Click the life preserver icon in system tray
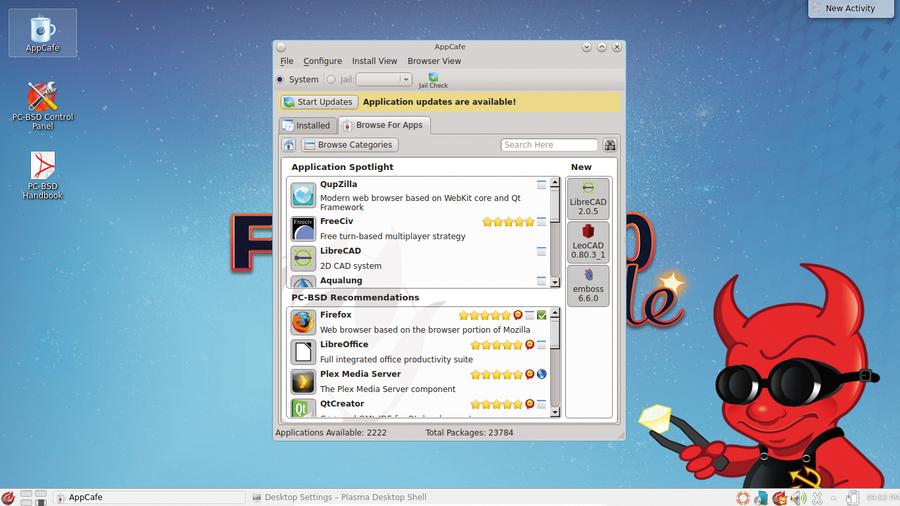Viewport: 900px width, 506px height. tap(743, 497)
